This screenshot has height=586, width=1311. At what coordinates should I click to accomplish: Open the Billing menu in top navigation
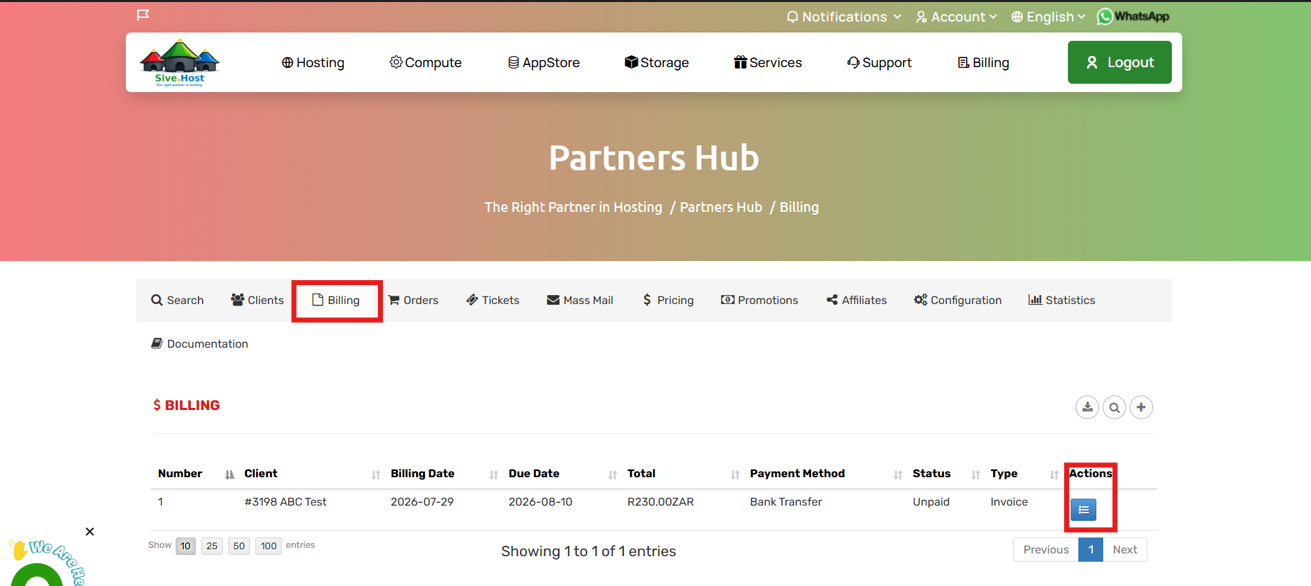tap(984, 62)
